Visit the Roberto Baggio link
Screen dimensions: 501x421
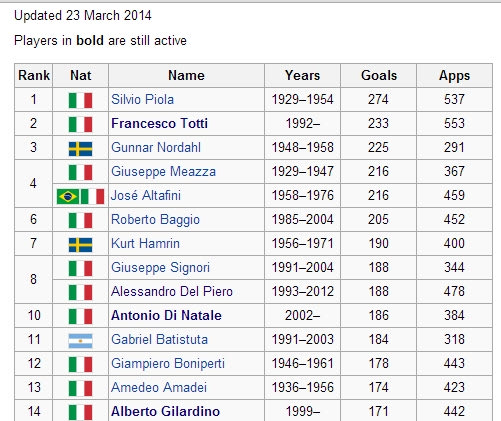[155, 220]
